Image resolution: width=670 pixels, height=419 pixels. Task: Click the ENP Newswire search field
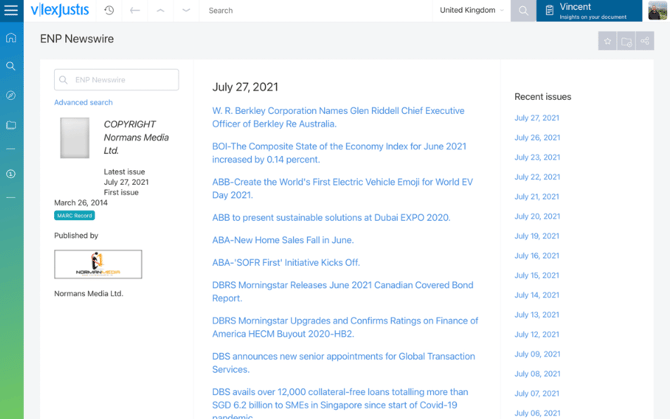pyautogui.click(x=116, y=80)
